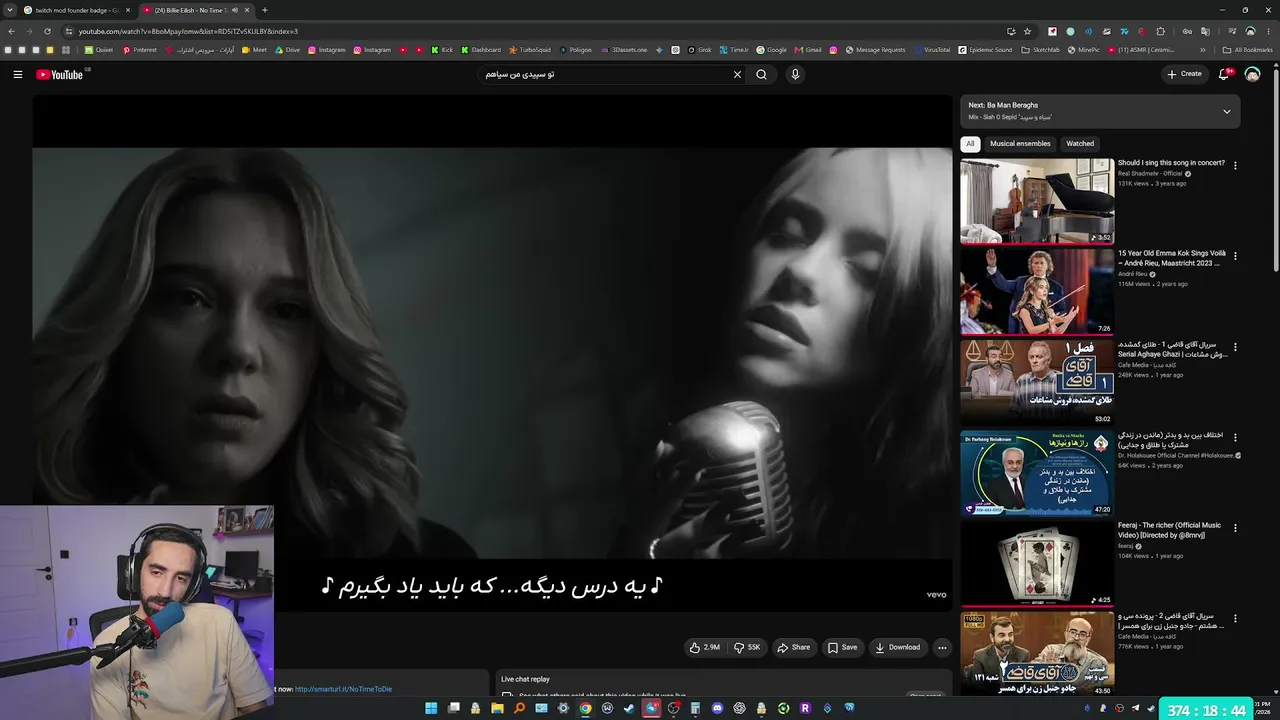The width and height of the screenshot is (1280, 720).
Task: Open the Epidemic Sound bookmark
Action: click(x=984, y=50)
